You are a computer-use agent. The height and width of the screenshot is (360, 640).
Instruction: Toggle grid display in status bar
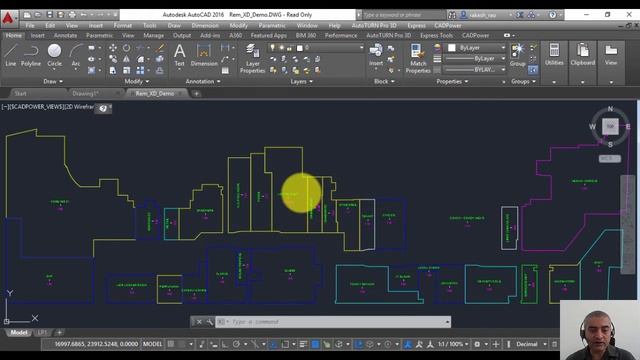click(x=171, y=344)
